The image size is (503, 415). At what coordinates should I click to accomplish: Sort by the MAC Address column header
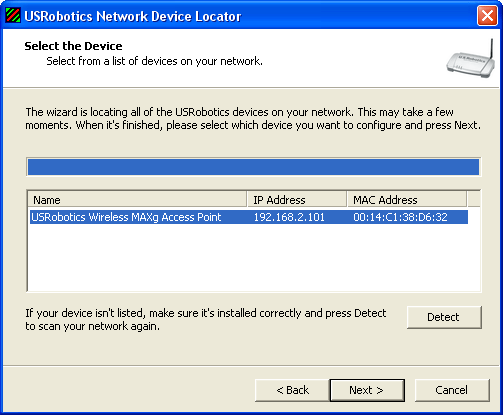[x=407, y=199]
